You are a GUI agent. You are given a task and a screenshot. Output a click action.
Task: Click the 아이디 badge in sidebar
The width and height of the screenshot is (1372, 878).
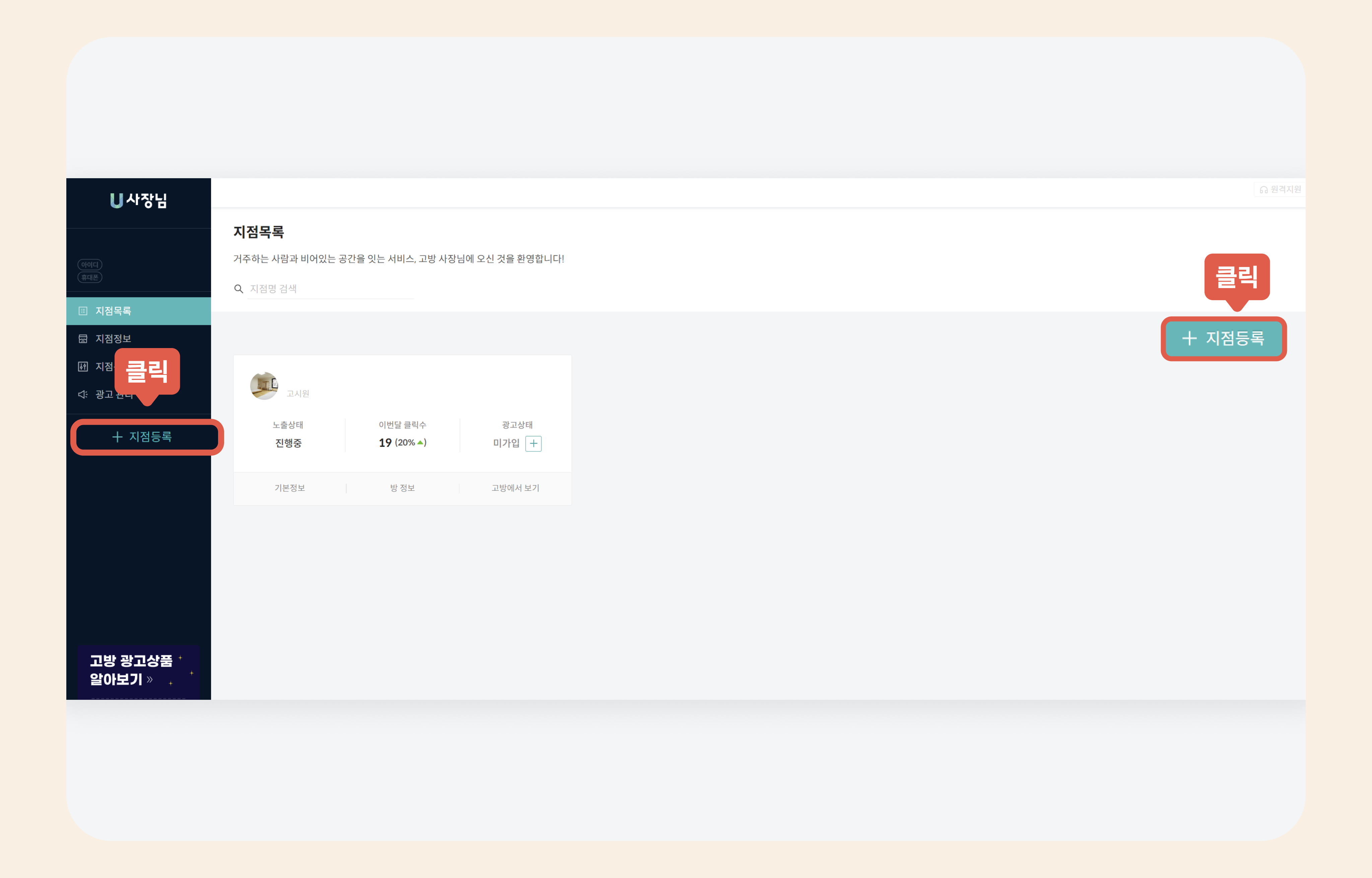tap(89, 265)
